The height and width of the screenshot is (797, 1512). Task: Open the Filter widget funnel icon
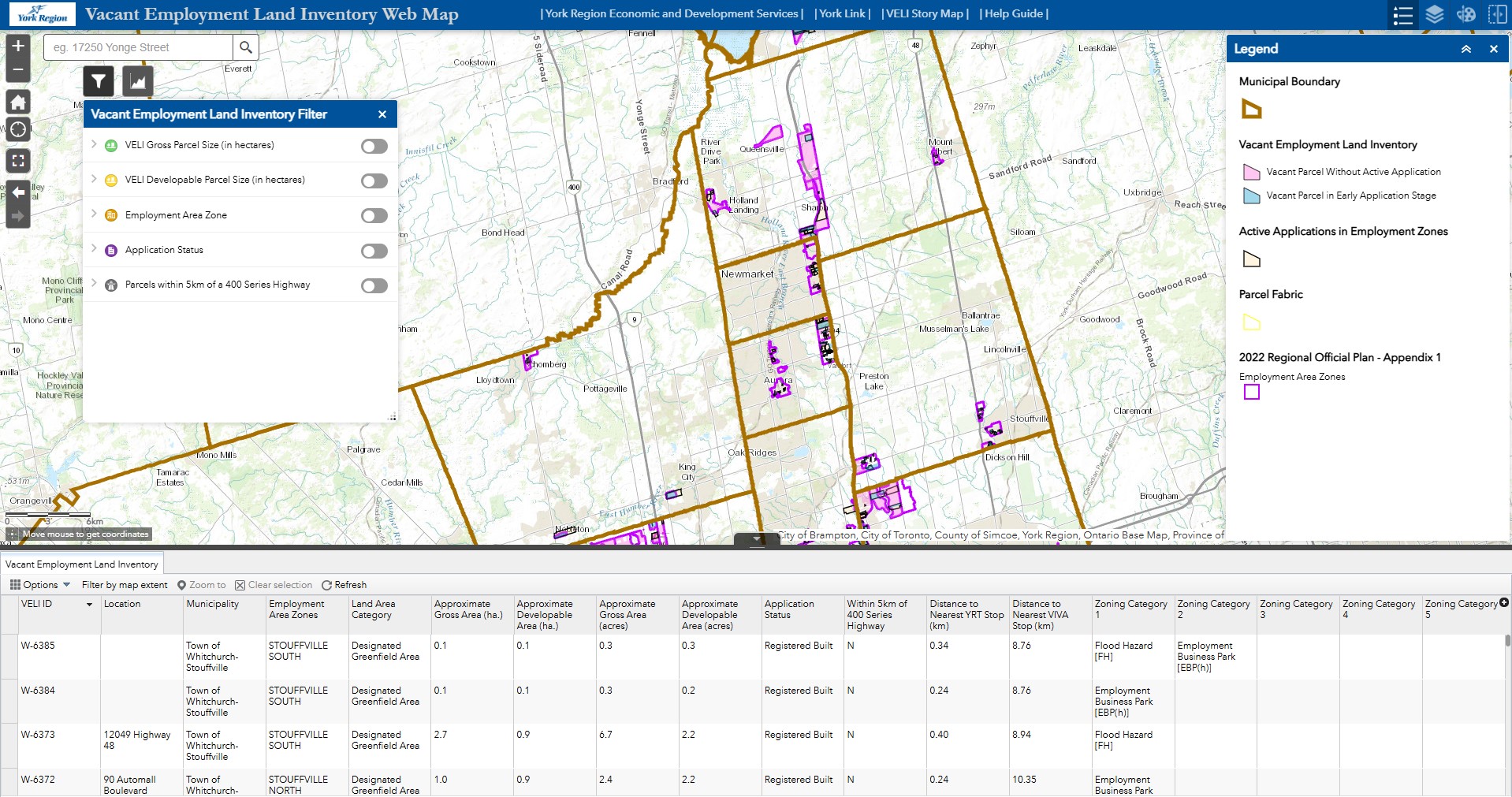point(99,81)
